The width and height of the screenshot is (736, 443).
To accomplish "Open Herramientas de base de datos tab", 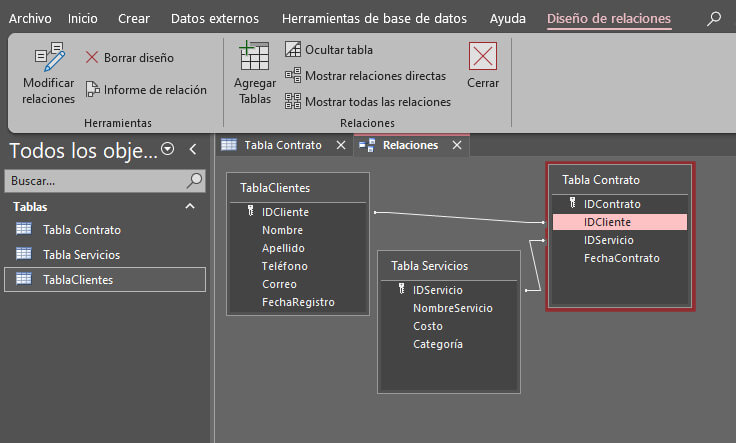I will 374,19.
